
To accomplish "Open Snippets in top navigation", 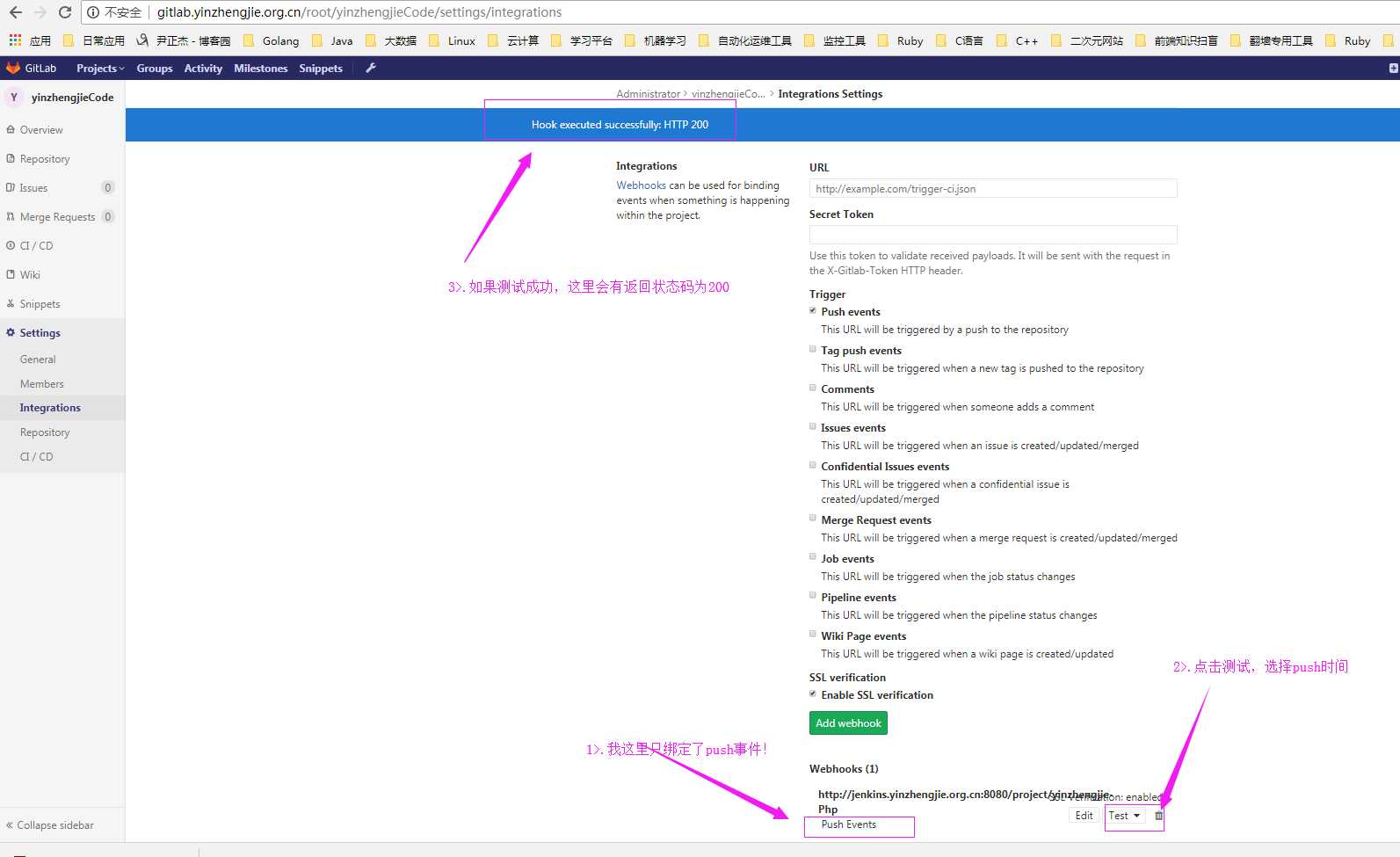I will click(x=321, y=68).
